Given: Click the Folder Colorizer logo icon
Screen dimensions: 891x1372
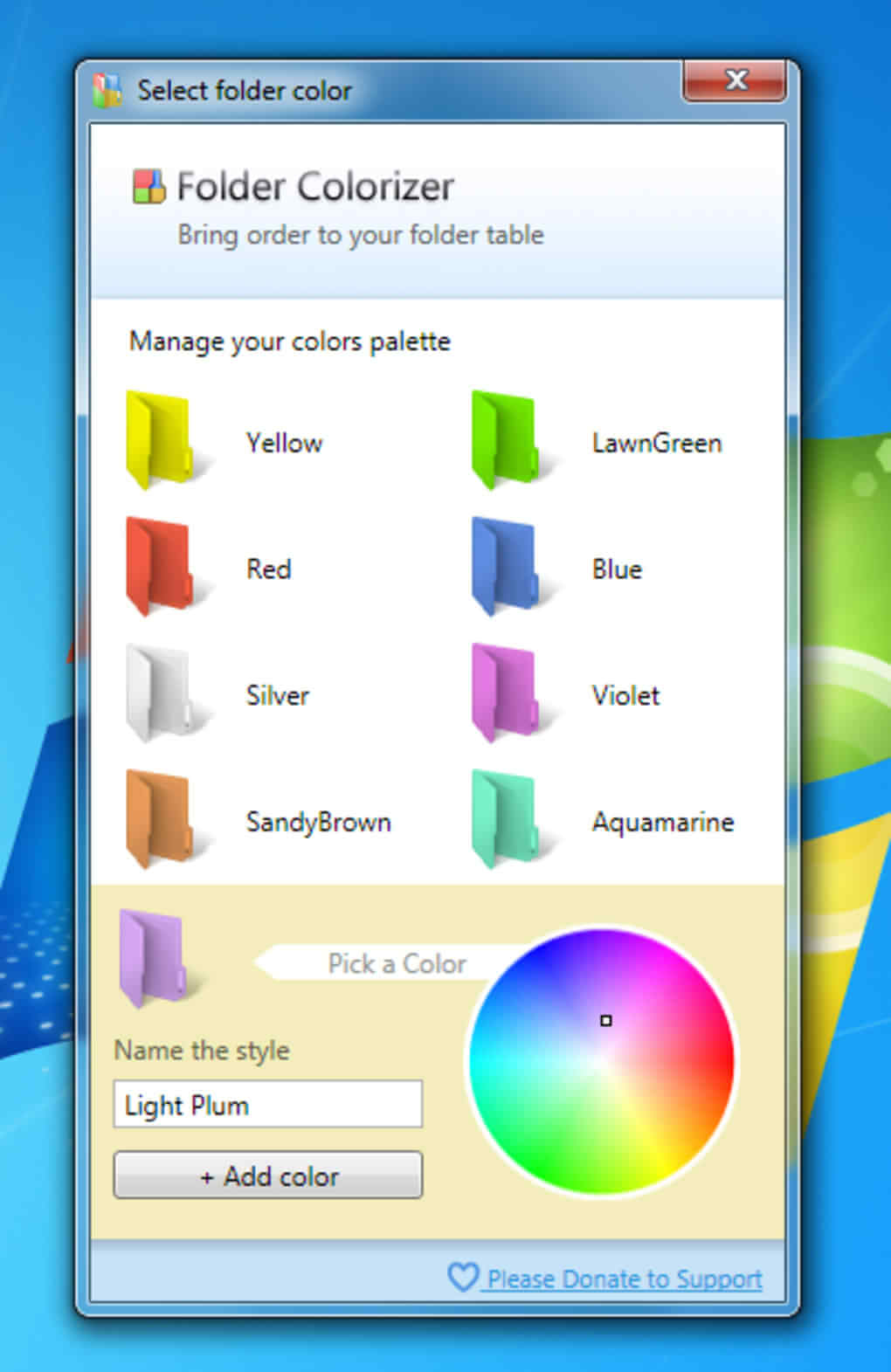Looking at the screenshot, I should tap(148, 186).
